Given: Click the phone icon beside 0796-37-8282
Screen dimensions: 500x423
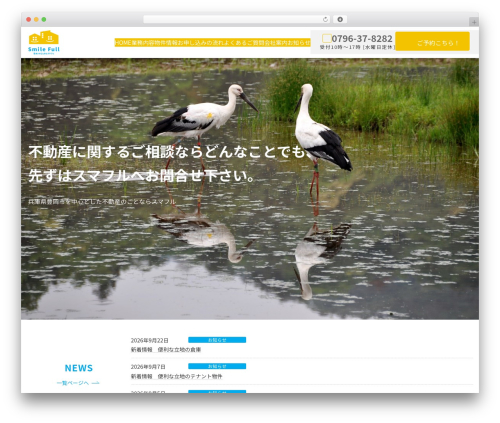Looking at the screenshot, I should click(x=327, y=38).
